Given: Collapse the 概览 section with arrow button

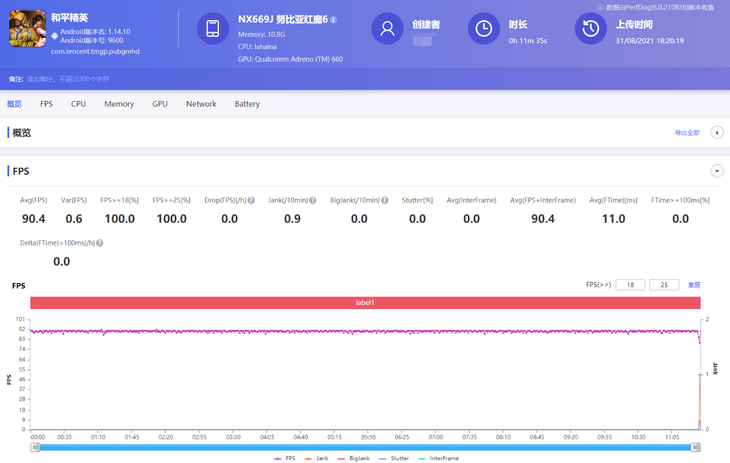Looking at the screenshot, I should click(x=717, y=133).
